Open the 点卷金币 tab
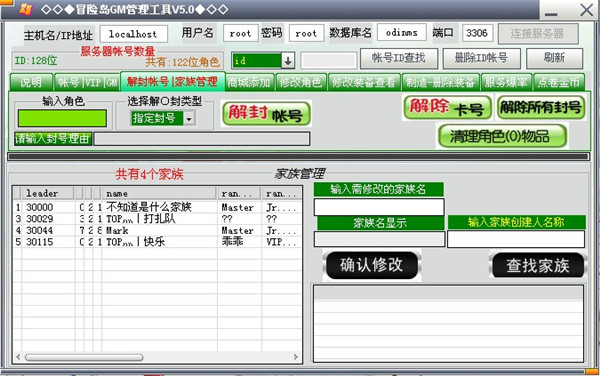600x376 pixels. 559,82
